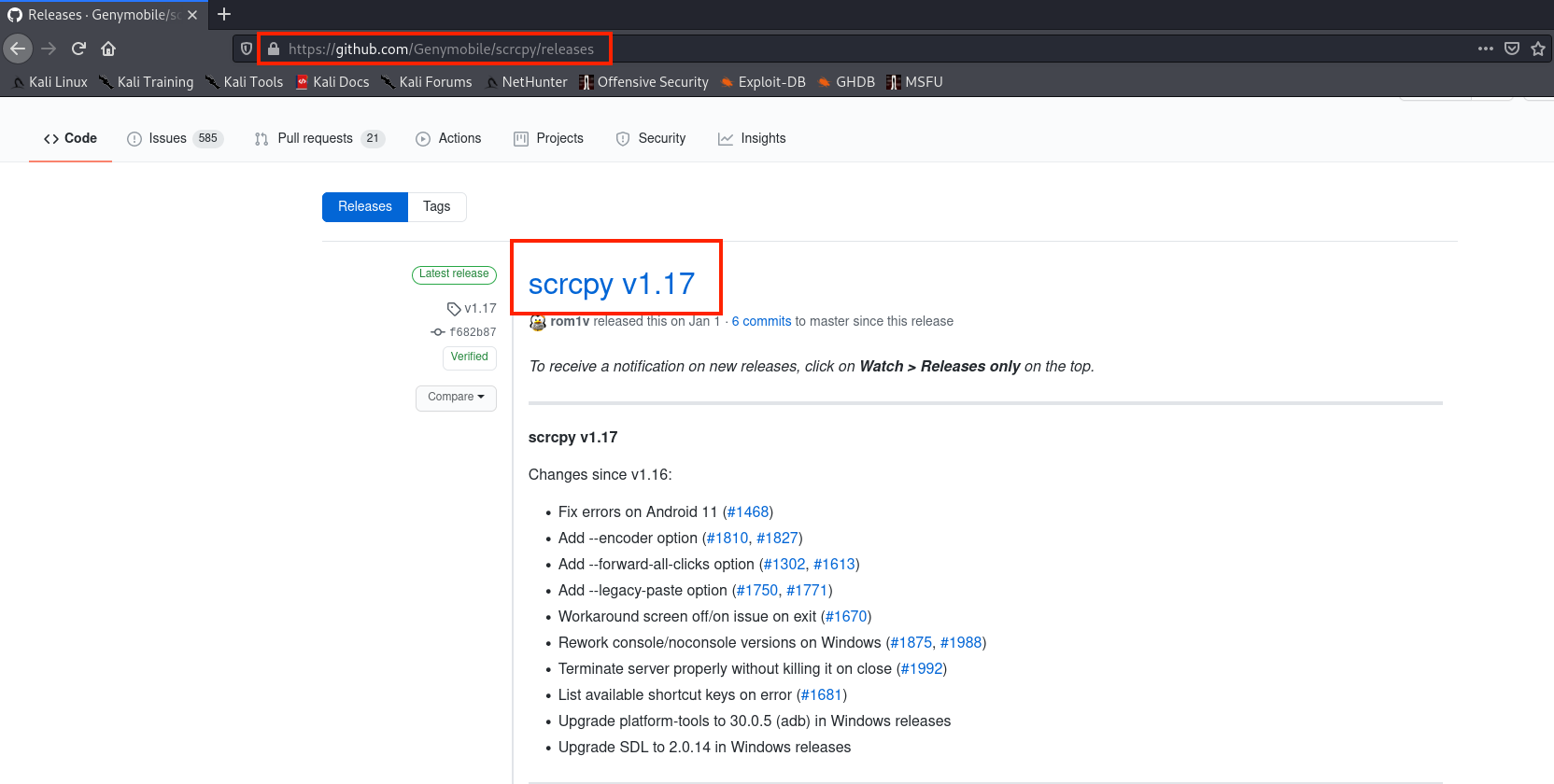The image size is (1554, 784).
Task: Click the browser forward arrow button
Action: tap(49, 49)
